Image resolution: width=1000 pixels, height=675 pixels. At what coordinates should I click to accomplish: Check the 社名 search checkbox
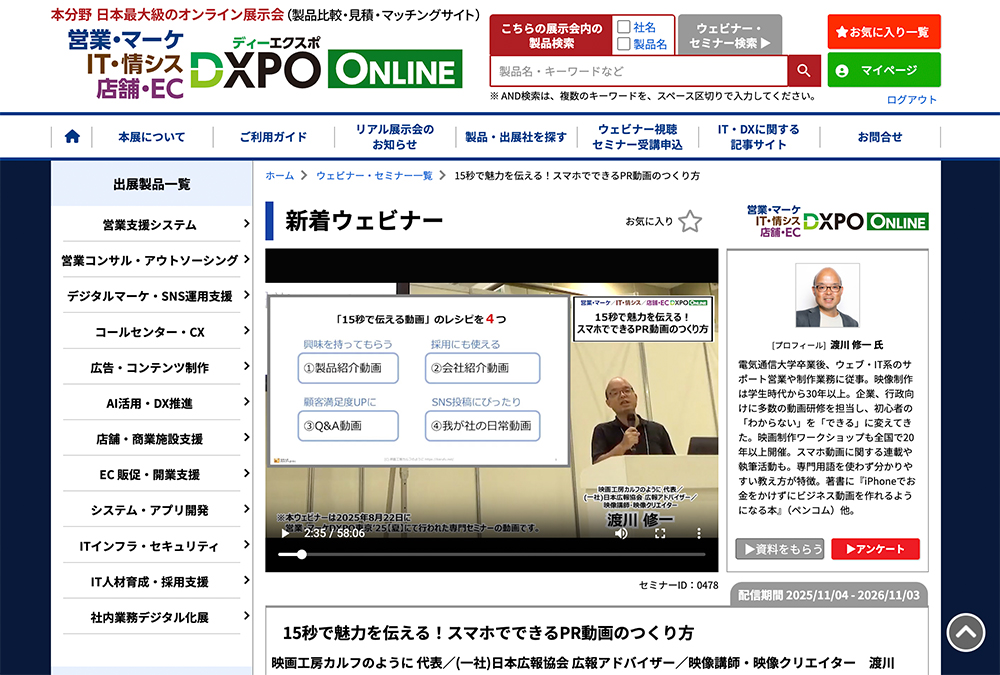624,27
